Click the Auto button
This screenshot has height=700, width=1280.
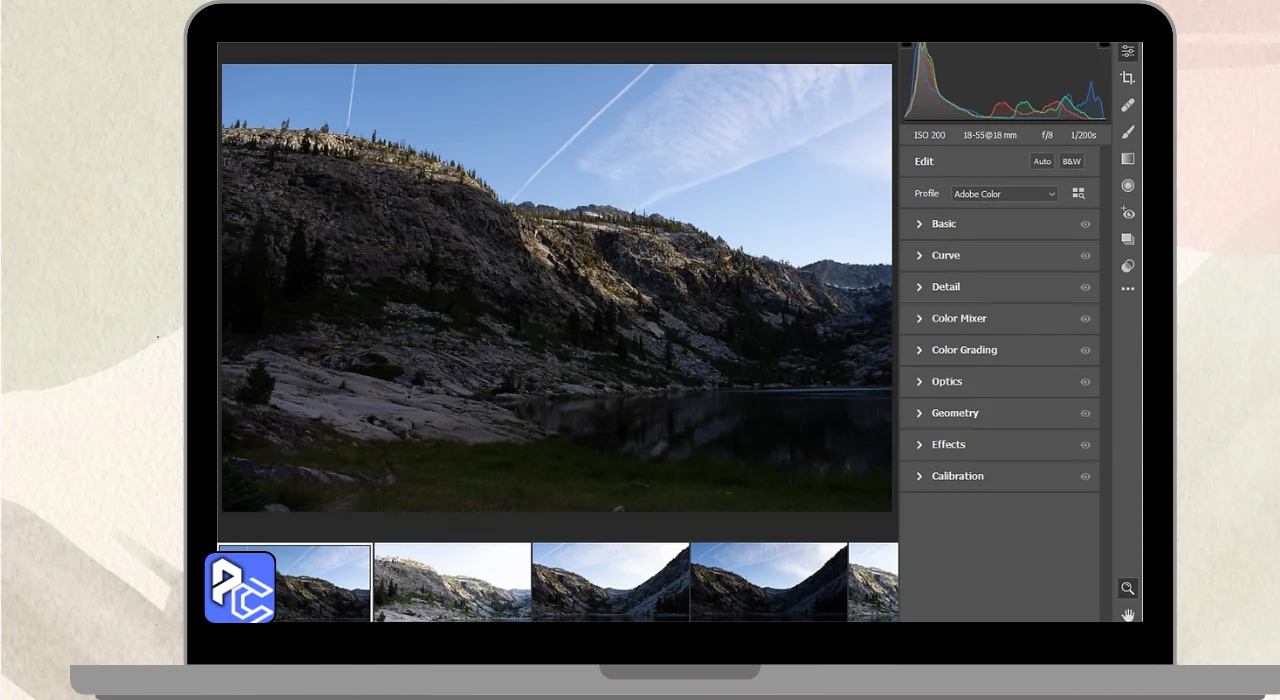(1042, 162)
